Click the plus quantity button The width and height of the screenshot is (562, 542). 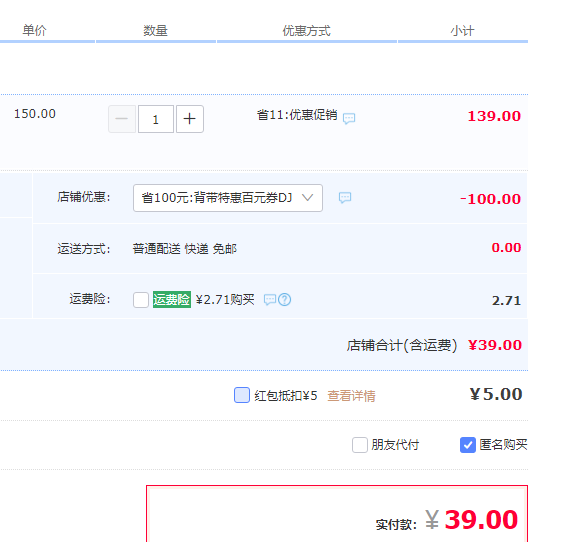coord(190,119)
